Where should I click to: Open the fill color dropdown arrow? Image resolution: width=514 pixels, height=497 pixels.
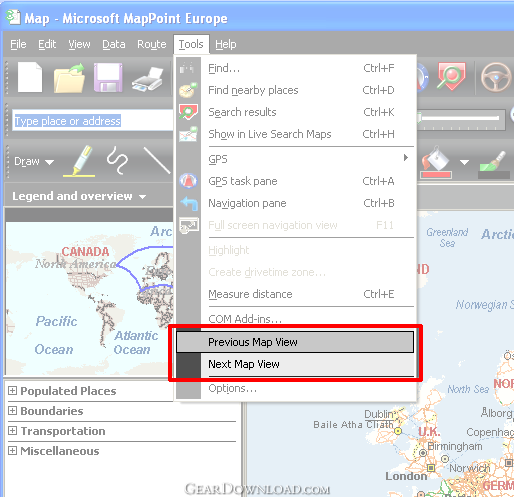(464, 162)
